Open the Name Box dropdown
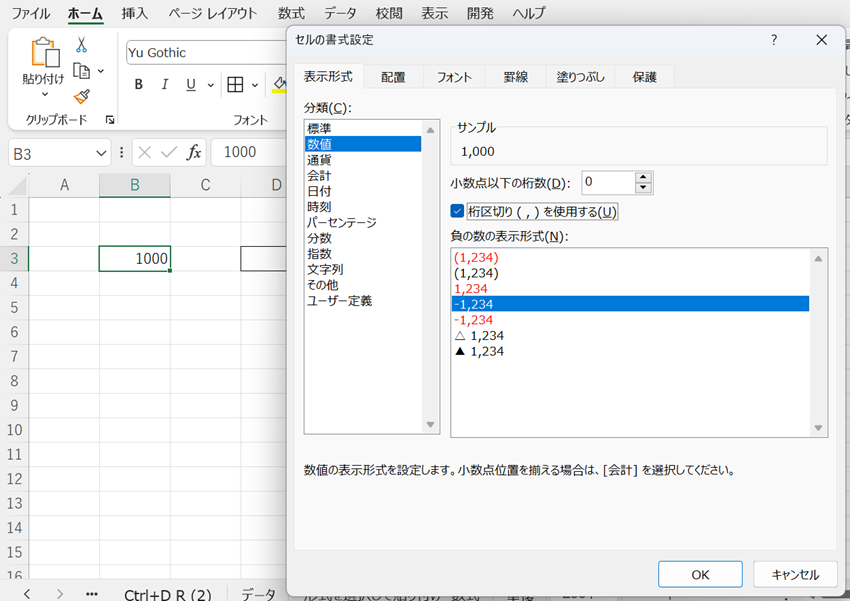The image size is (850, 601). (x=101, y=153)
